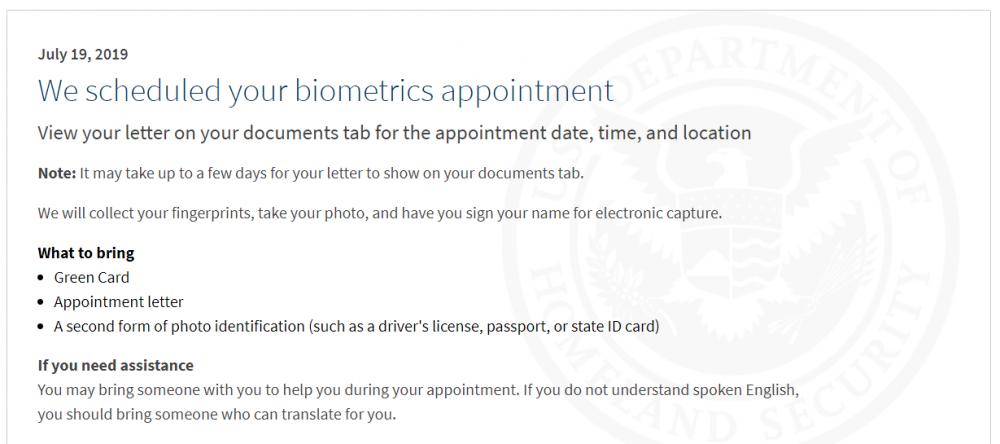The width and height of the screenshot is (1000, 444).
Task: Select the Green Card list item
Action: click(x=91, y=278)
